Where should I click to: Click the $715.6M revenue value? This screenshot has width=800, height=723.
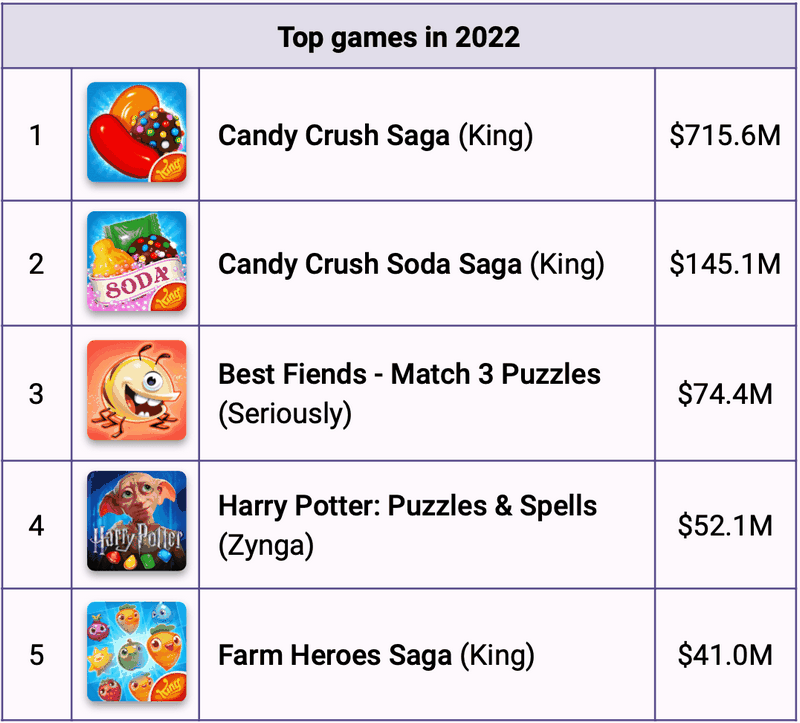[725, 136]
